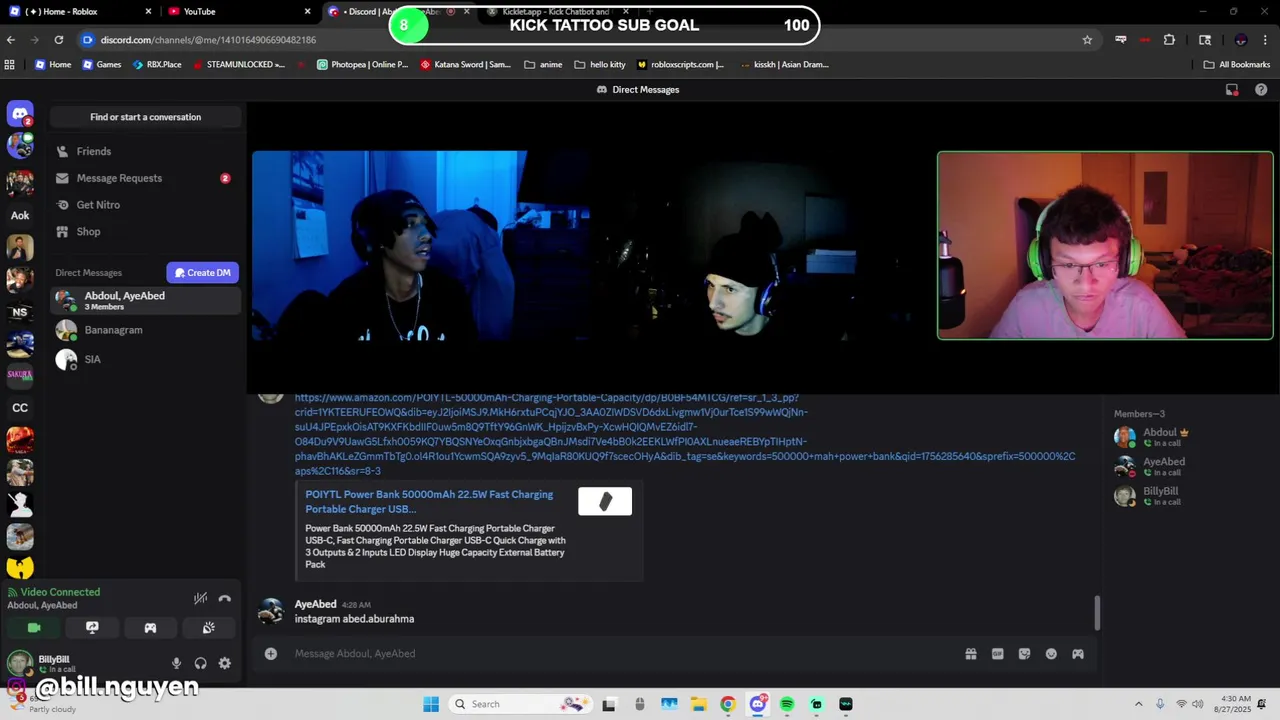1280x720 pixels.
Task: Open SIA direct message
Action: [145, 359]
